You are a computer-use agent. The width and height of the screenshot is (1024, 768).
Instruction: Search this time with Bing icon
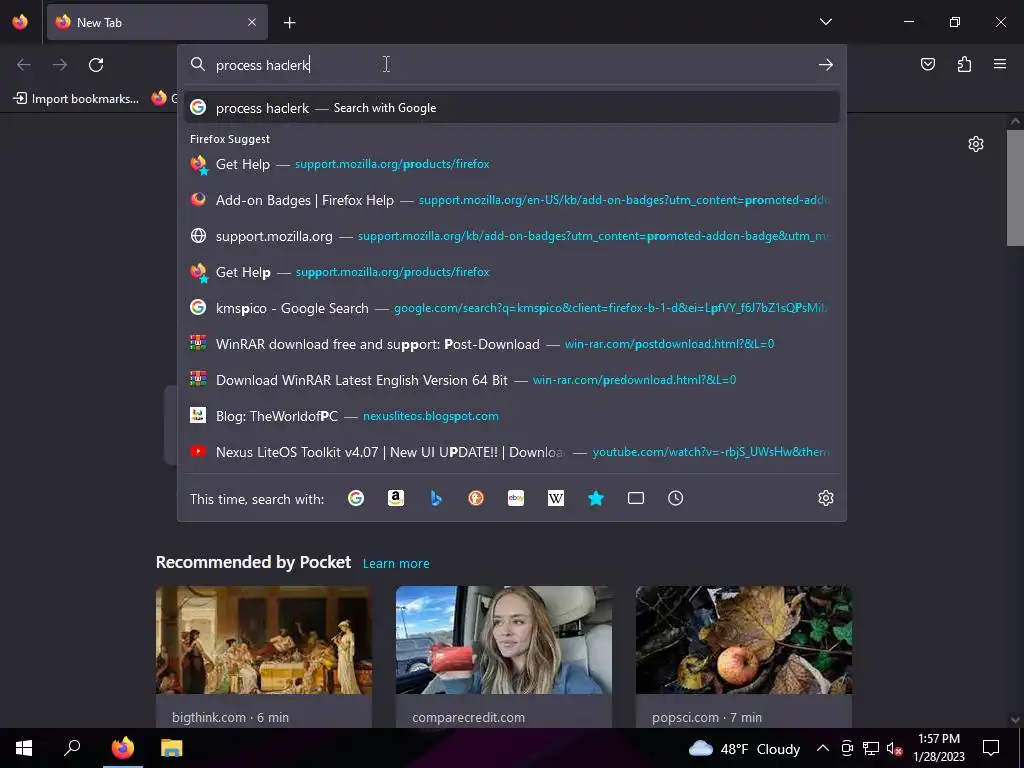(436, 498)
